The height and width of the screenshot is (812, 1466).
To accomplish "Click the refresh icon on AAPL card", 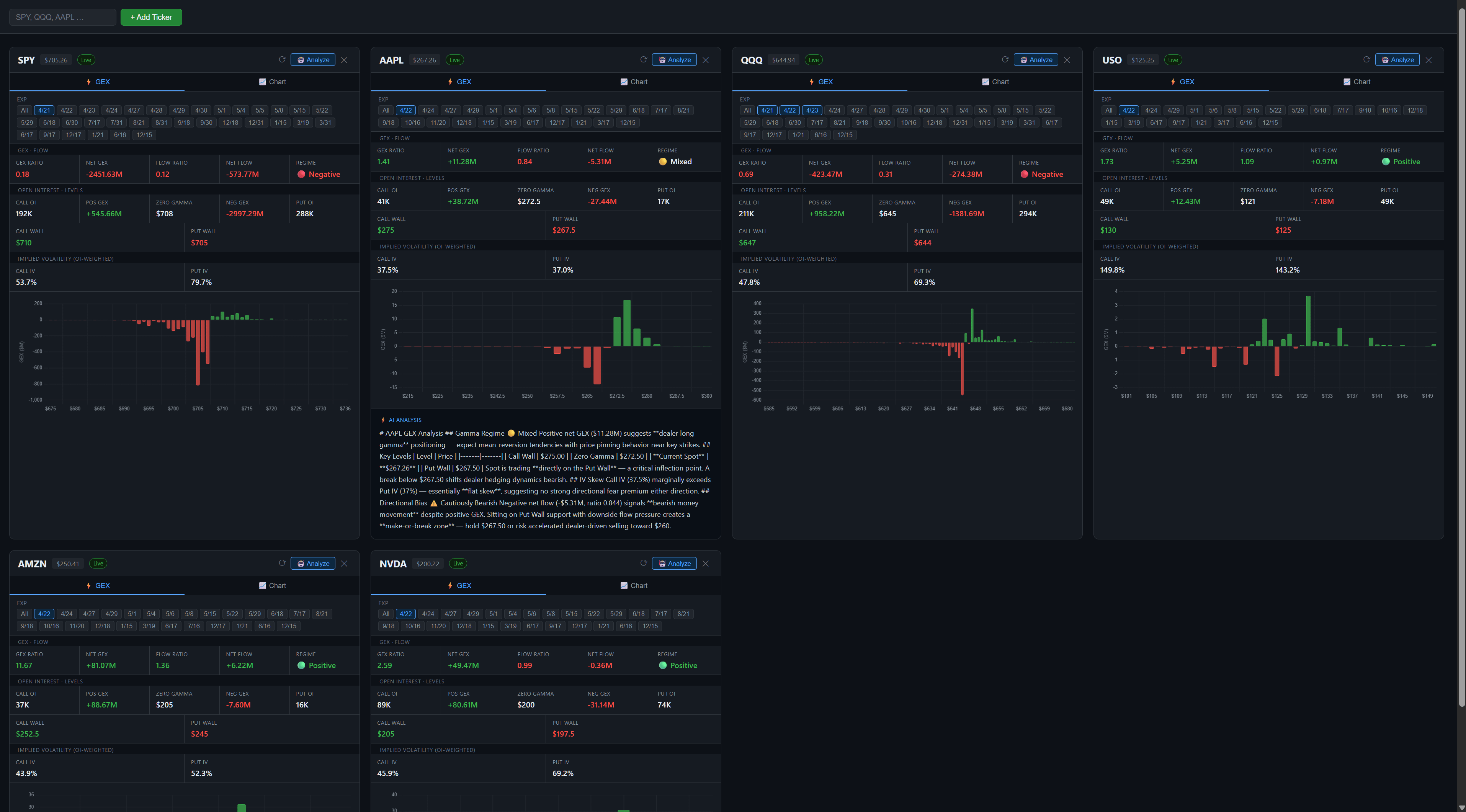I will coord(643,60).
